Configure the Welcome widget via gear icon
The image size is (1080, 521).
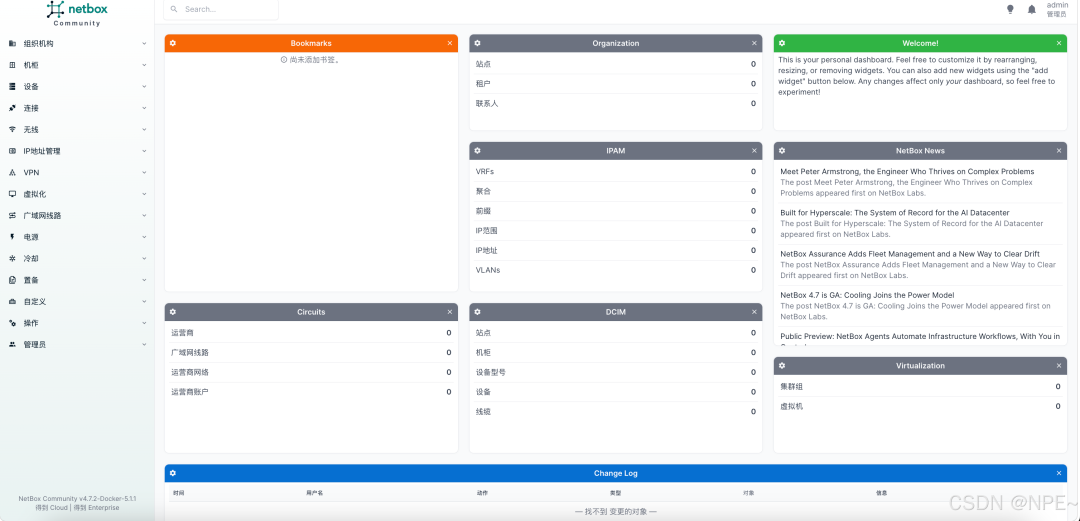pyautogui.click(x=782, y=43)
